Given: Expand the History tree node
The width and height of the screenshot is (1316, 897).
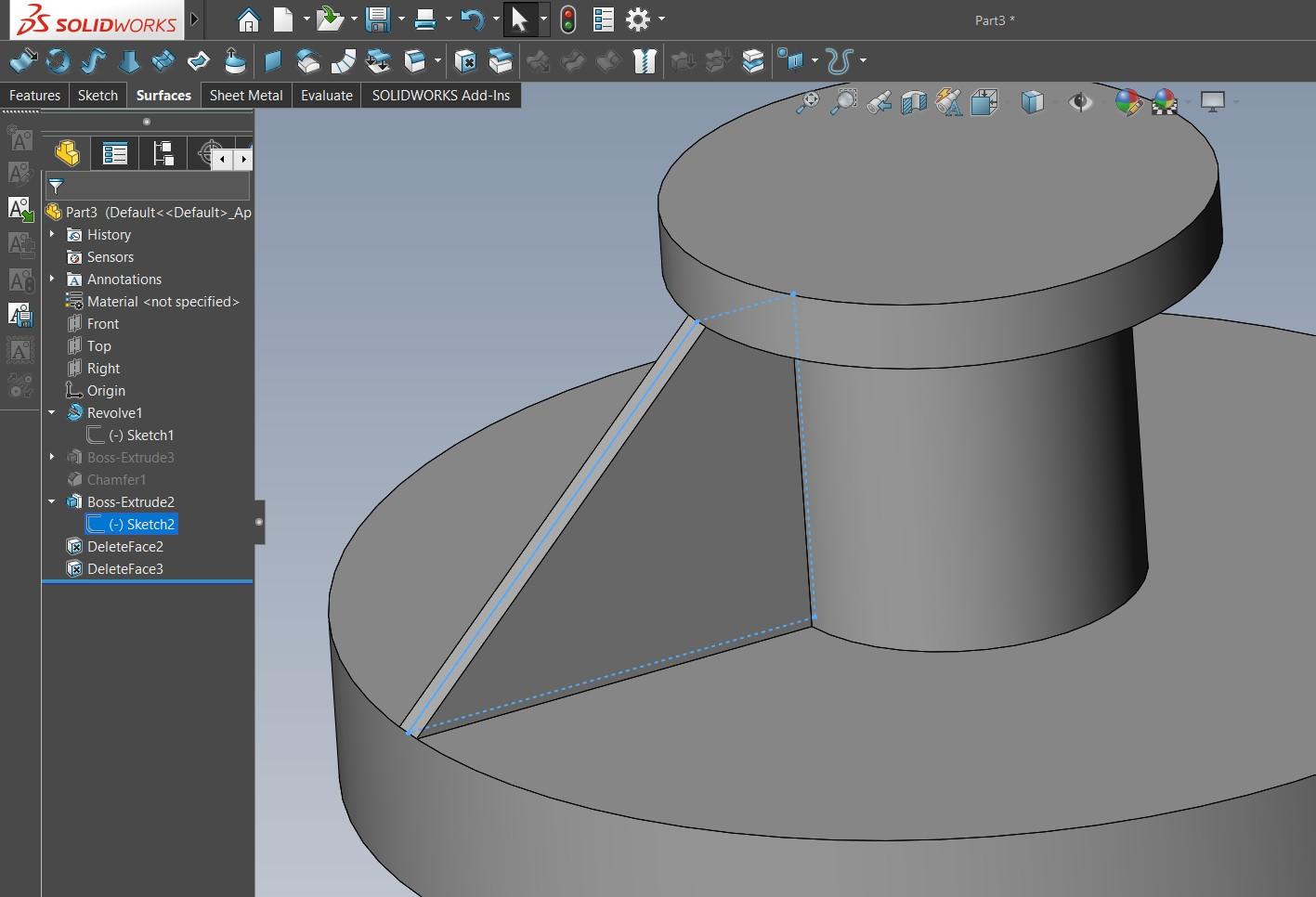Looking at the screenshot, I should pyautogui.click(x=52, y=235).
